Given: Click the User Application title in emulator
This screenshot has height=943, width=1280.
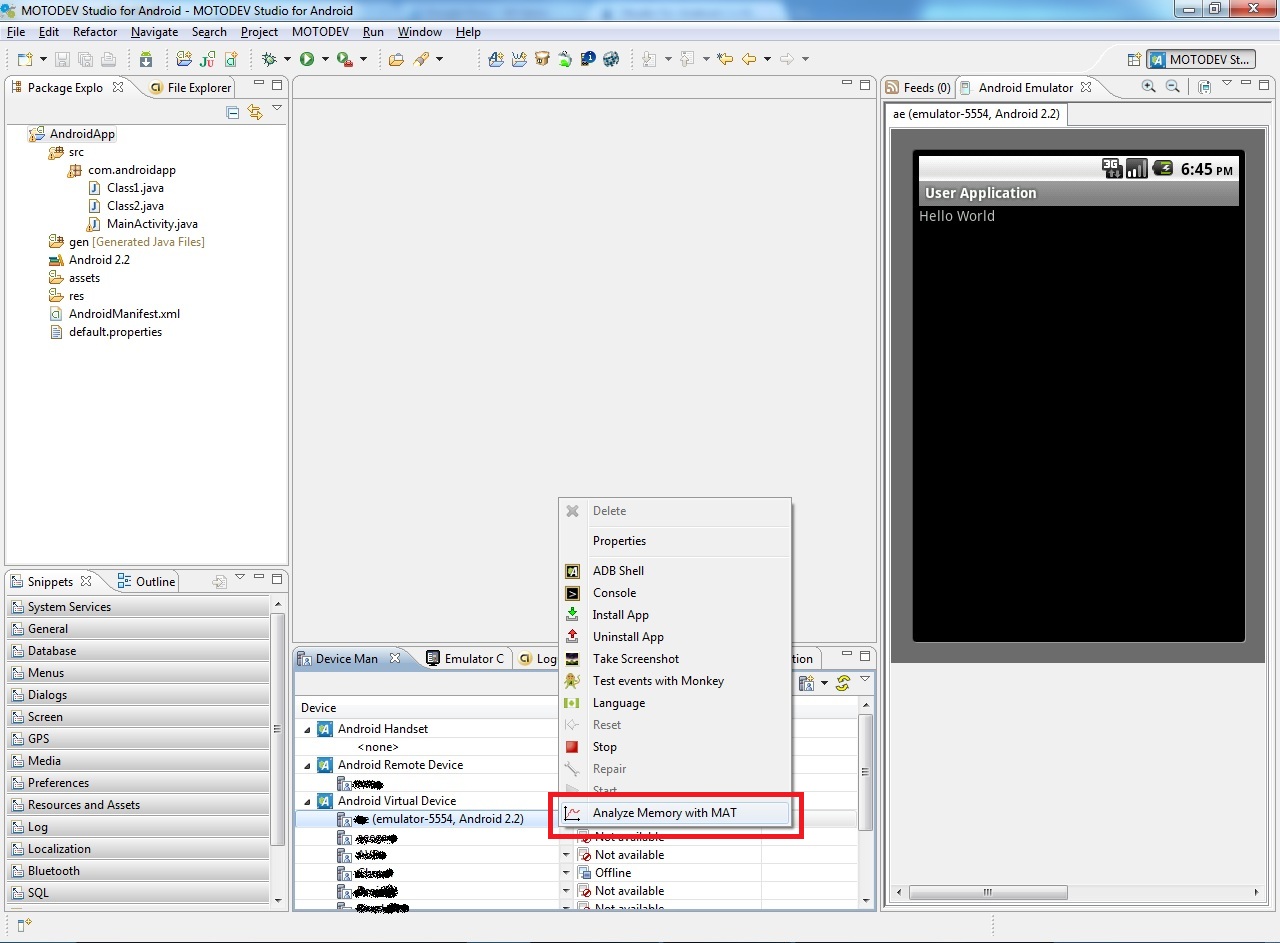Looking at the screenshot, I should click(x=981, y=193).
